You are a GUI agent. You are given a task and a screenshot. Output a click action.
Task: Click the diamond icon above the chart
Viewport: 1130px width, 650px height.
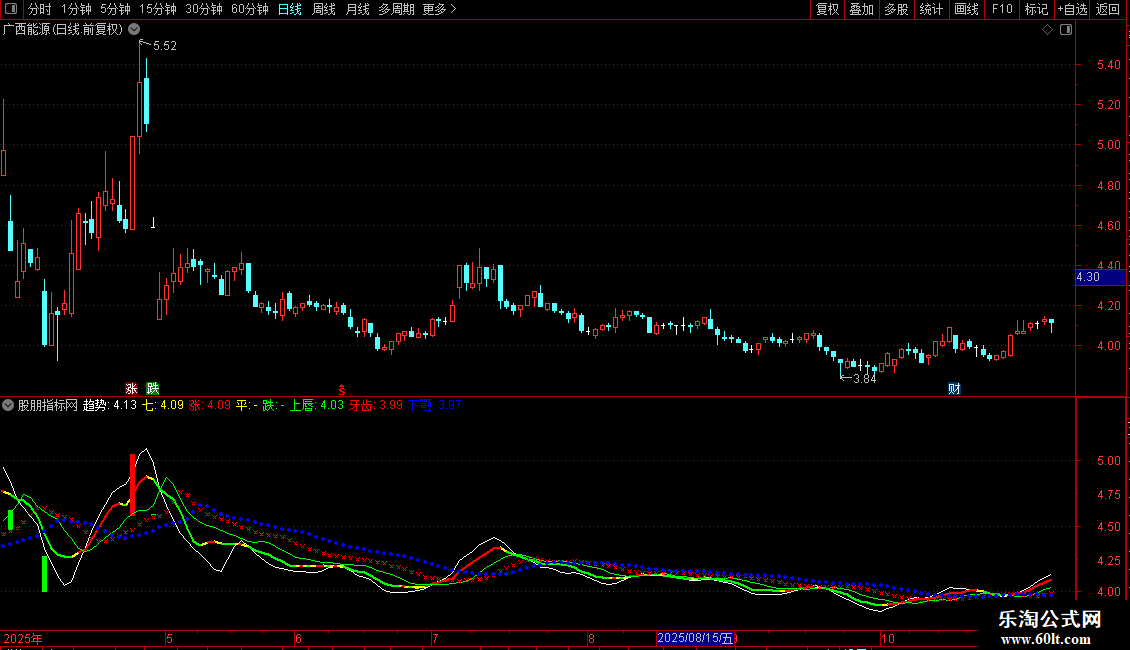(x=1048, y=30)
